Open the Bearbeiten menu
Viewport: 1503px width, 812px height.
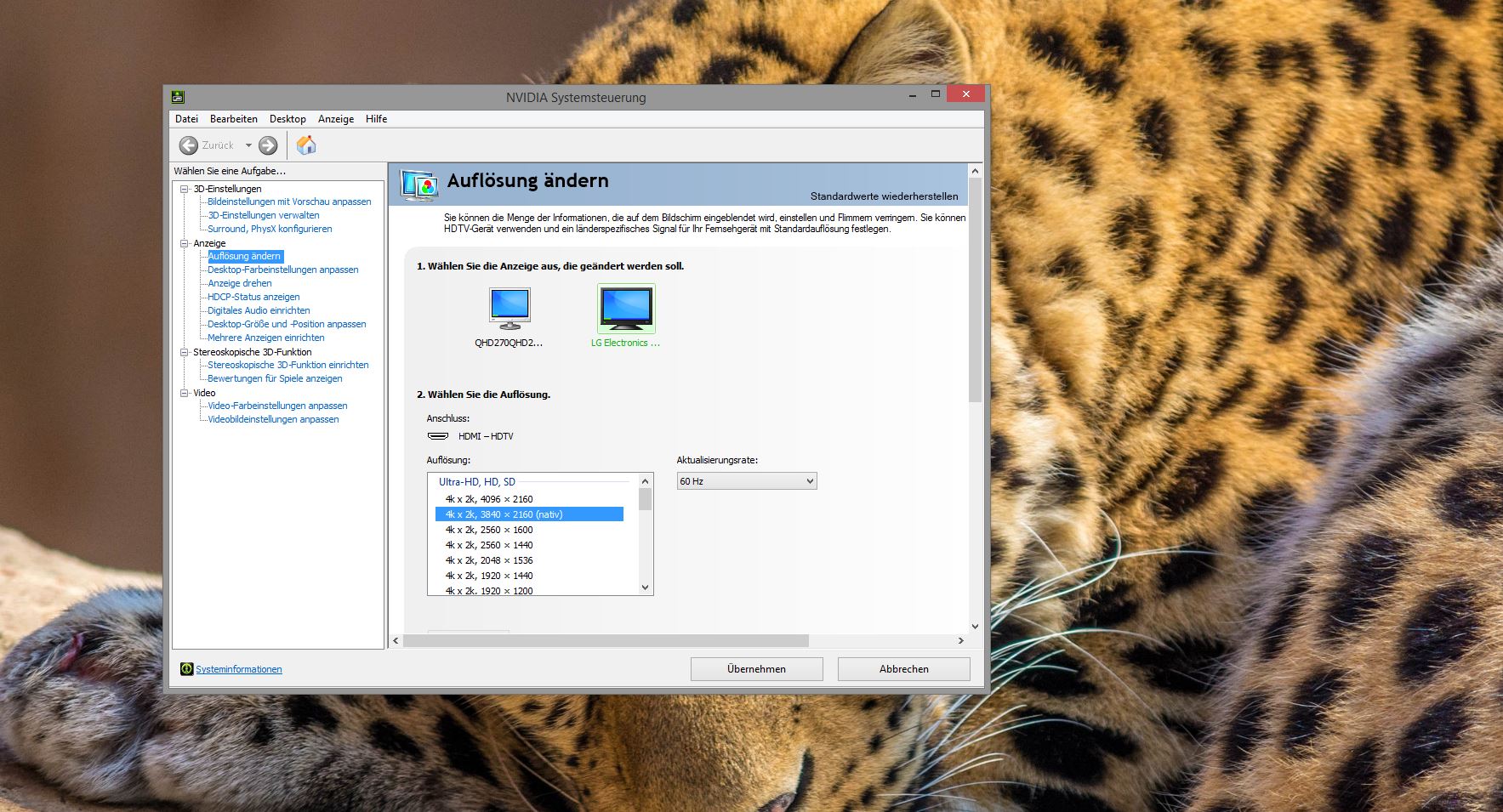point(234,119)
